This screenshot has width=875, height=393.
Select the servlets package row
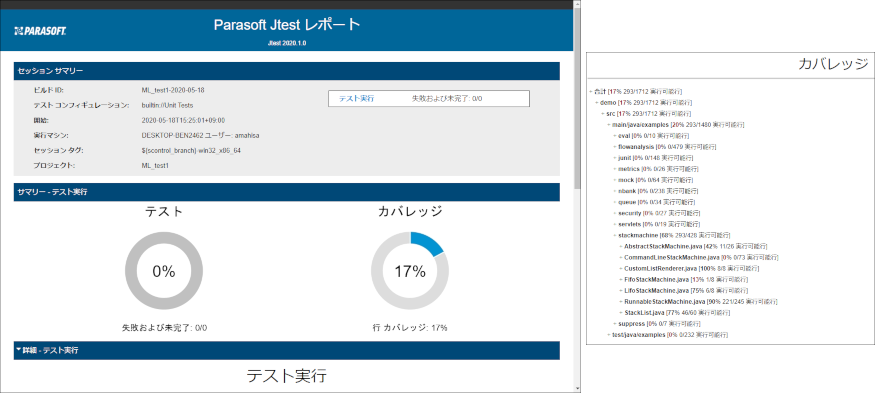tap(658, 224)
